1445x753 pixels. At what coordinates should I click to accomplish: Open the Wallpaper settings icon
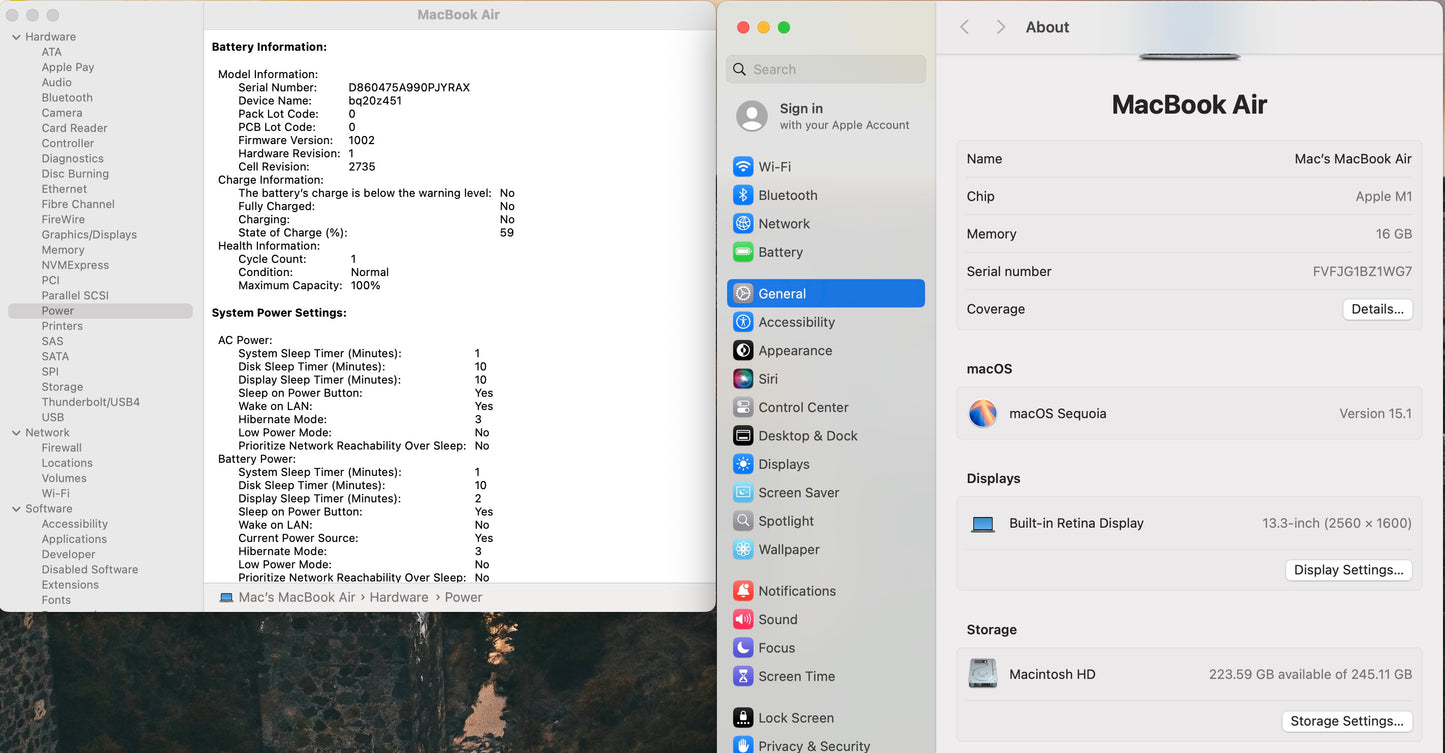pos(743,550)
